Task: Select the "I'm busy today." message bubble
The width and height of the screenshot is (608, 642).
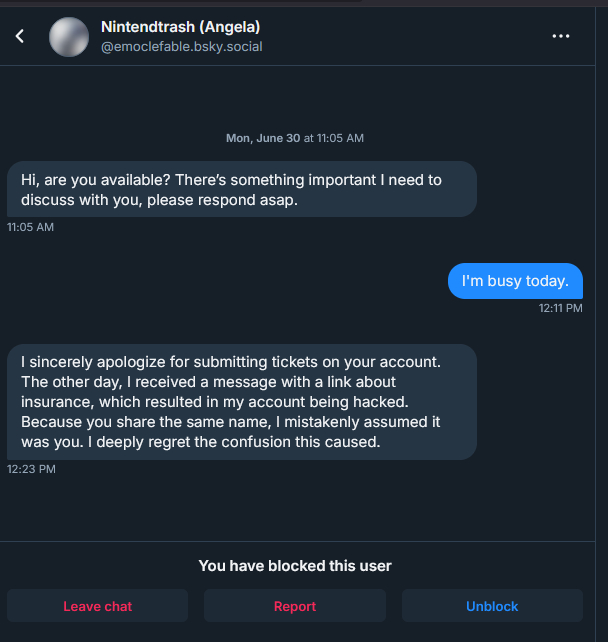Action: click(515, 281)
